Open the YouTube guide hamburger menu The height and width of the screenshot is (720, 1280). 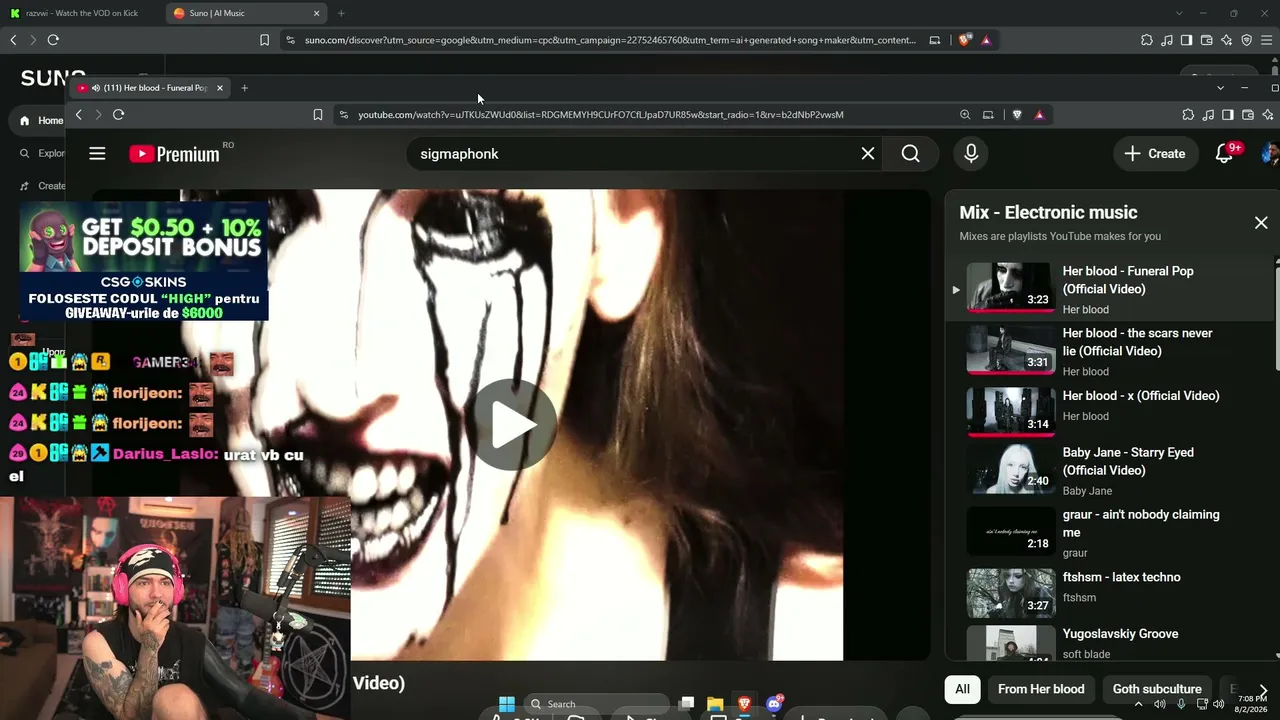pyautogui.click(x=97, y=154)
